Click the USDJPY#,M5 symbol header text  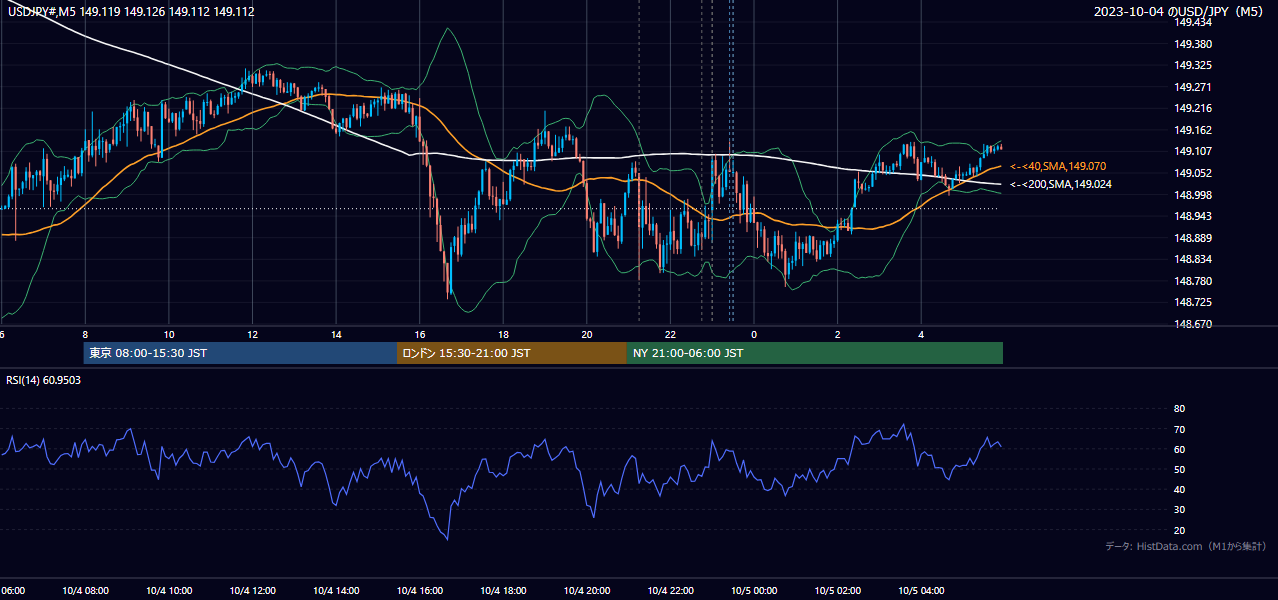point(130,11)
